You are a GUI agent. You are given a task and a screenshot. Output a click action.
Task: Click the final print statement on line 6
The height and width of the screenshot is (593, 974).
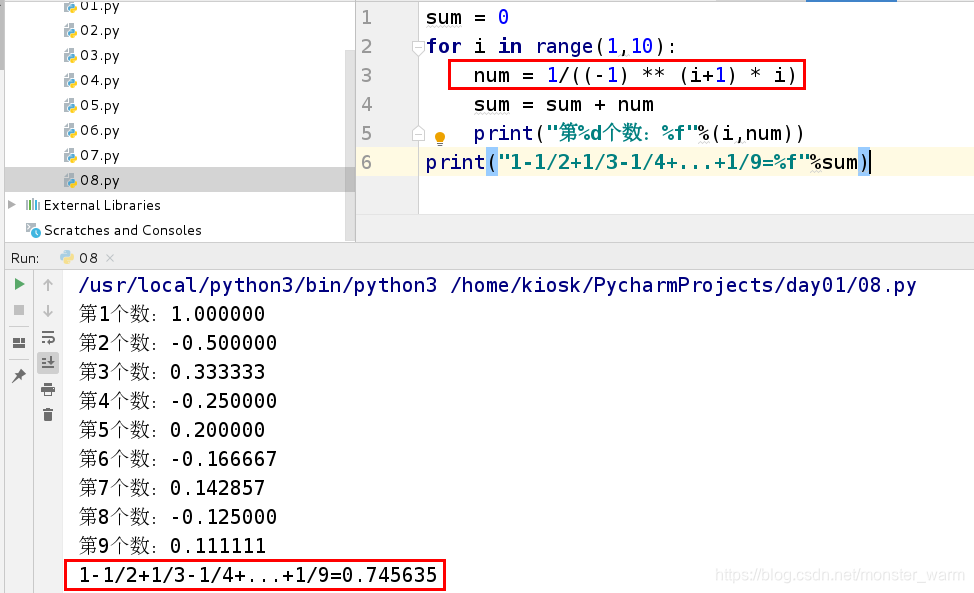pyautogui.click(x=648, y=162)
